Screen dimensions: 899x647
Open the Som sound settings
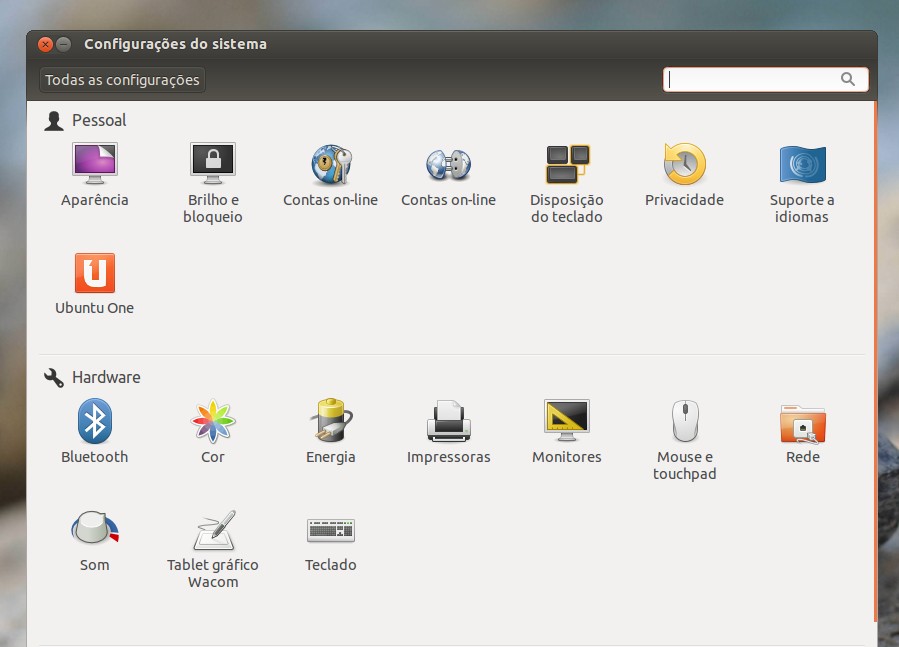(95, 529)
